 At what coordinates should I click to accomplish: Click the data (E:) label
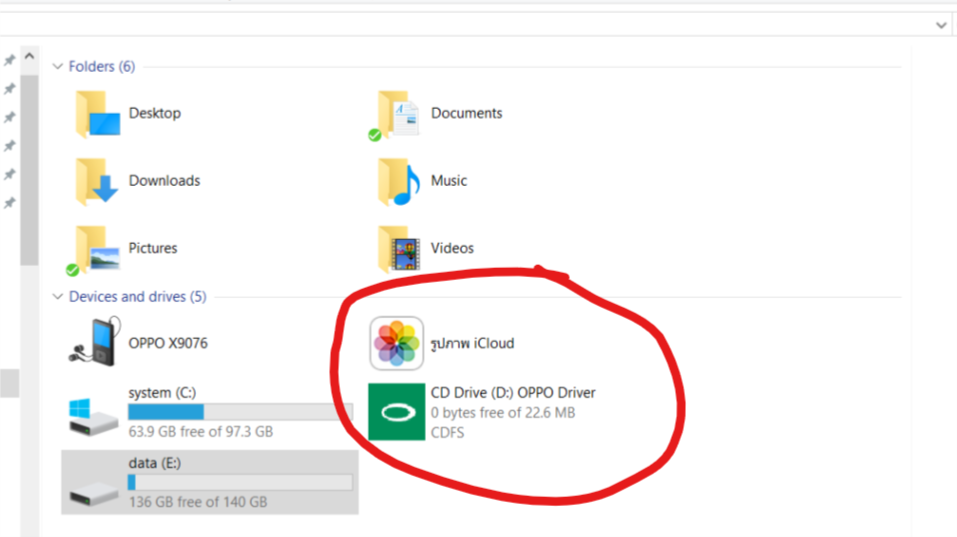(x=154, y=463)
